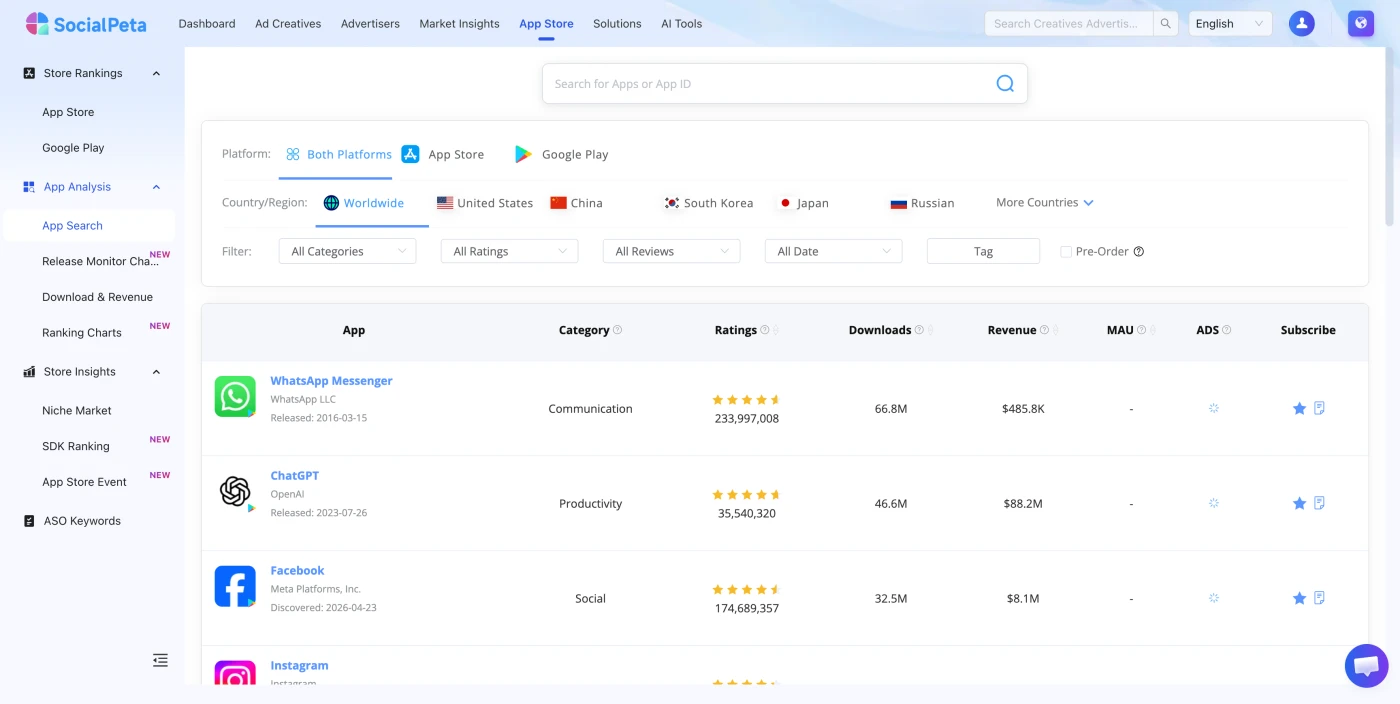Image resolution: width=1400 pixels, height=704 pixels.
Task: Click the Search Creatives Advertisers field
Action: coord(1069,24)
